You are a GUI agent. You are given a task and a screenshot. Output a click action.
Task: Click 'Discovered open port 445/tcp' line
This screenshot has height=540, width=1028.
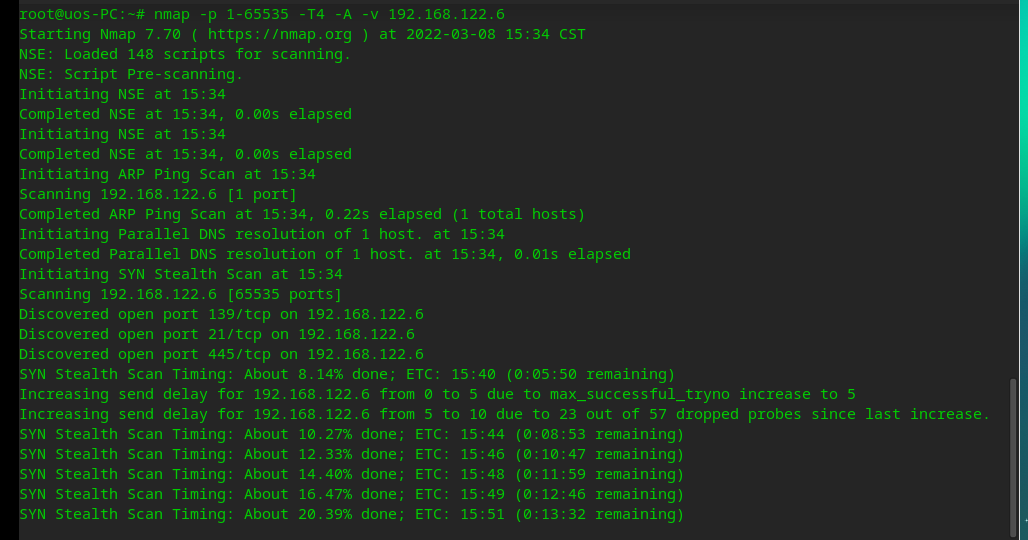[x=221, y=354]
